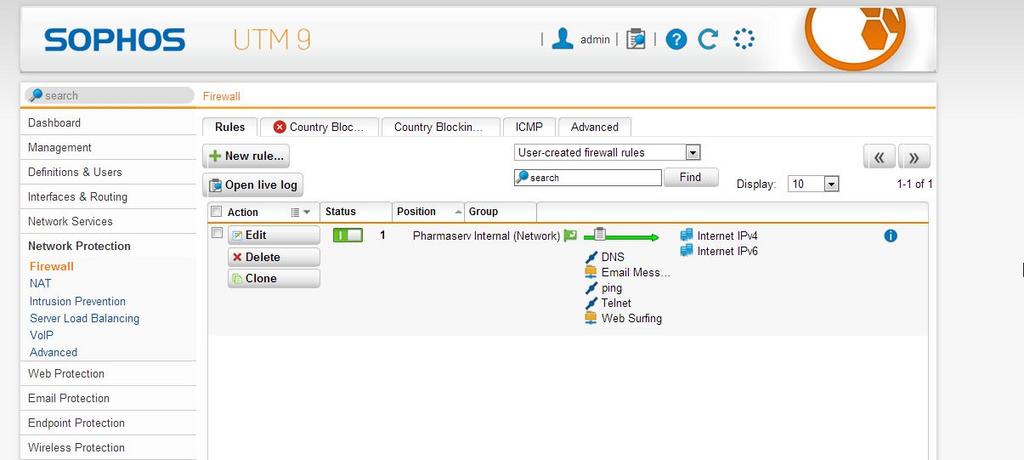Click Open live log button
1024x460 pixels.
[252, 185]
